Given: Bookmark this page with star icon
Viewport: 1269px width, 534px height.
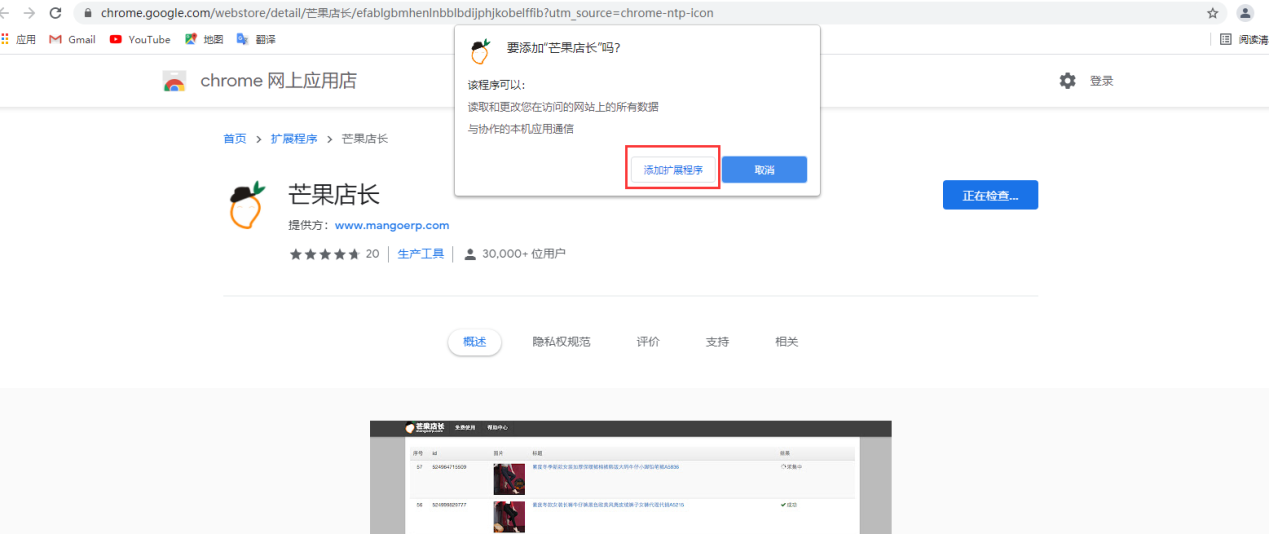Looking at the screenshot, I should coord(1212,13).
